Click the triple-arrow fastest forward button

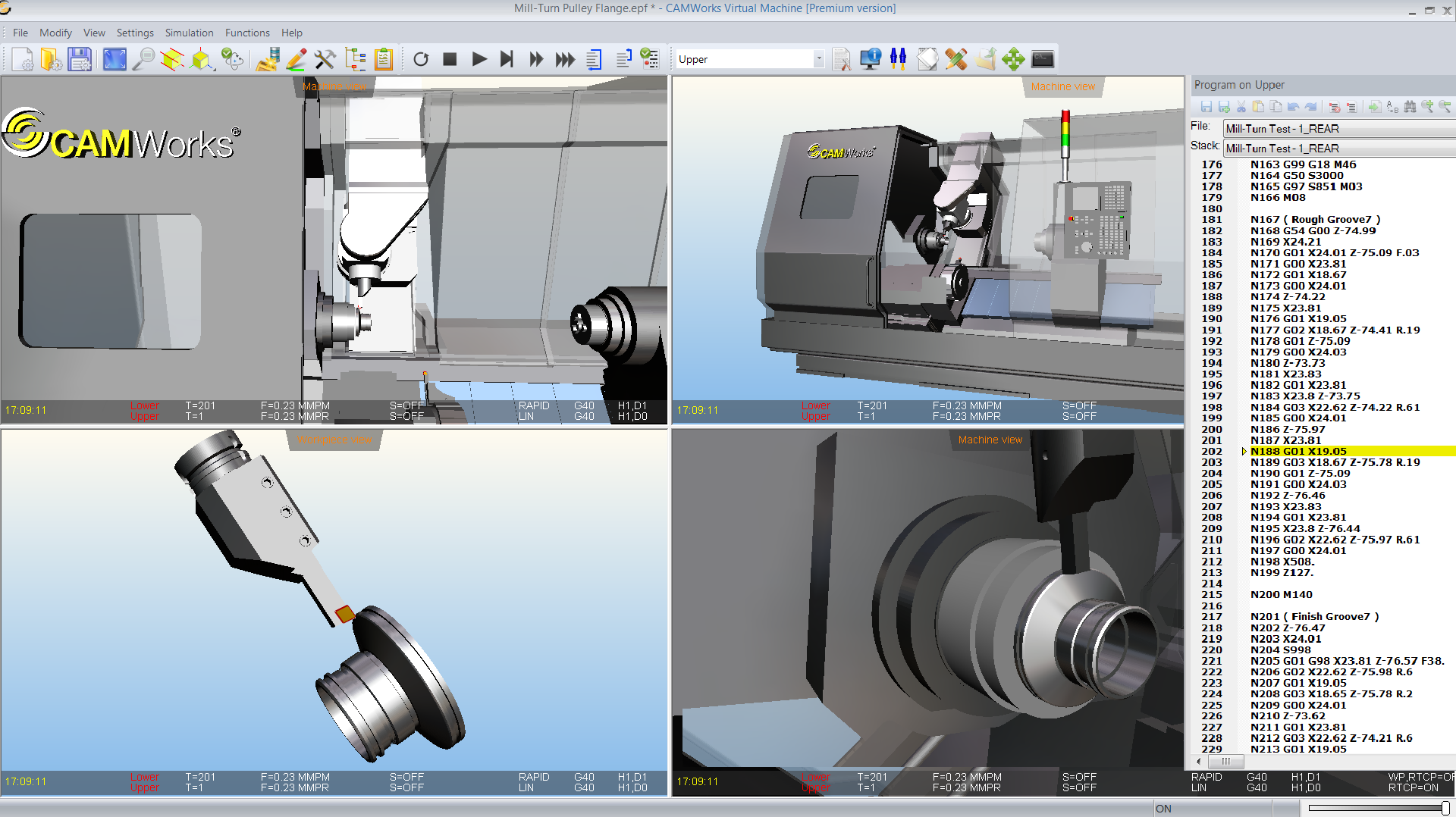565,59
